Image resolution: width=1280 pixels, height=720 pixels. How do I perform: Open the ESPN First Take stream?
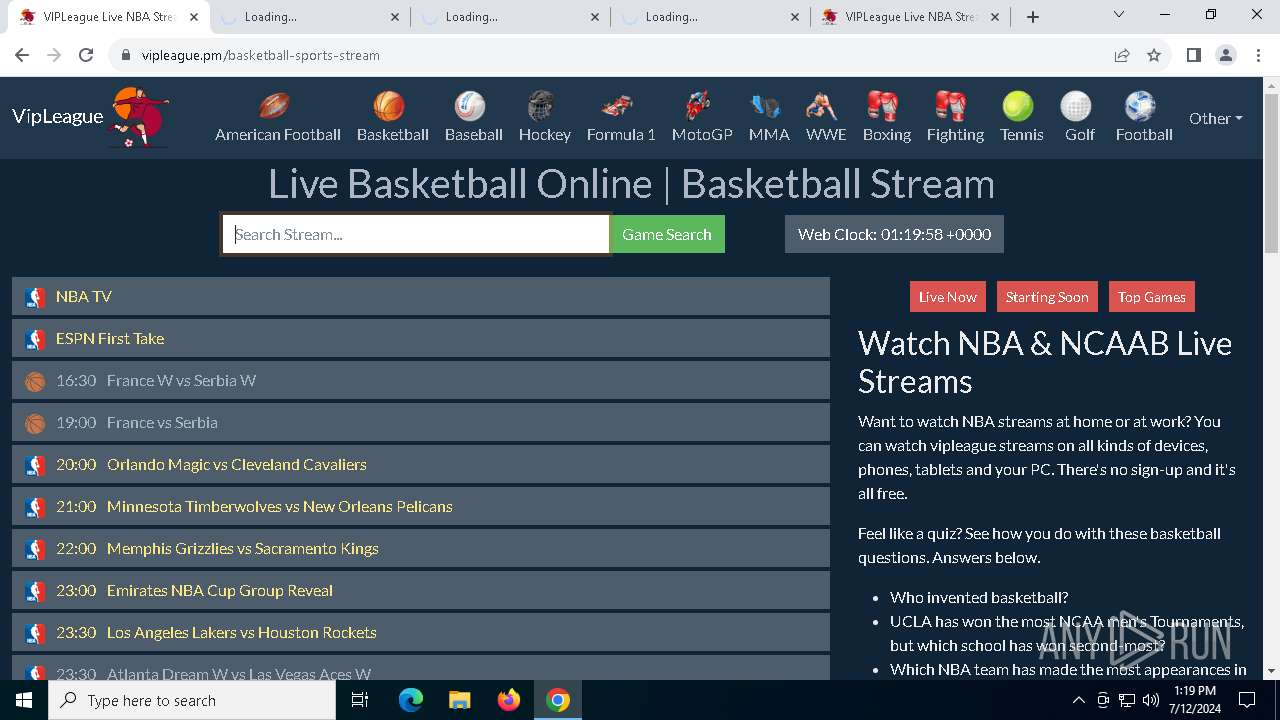coord(421,339)
